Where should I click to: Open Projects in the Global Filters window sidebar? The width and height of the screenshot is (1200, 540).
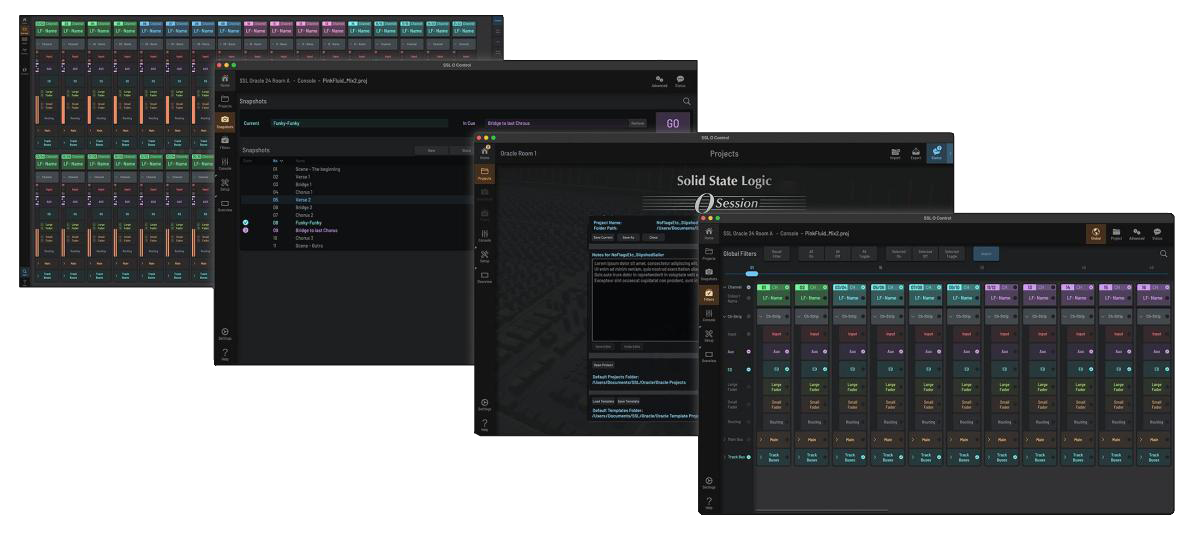[x=709, y=253]
